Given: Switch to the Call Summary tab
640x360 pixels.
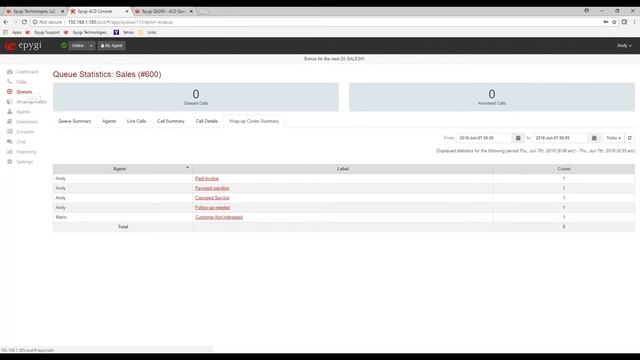Looking at the screenshot, I should (x=171, y=121).
